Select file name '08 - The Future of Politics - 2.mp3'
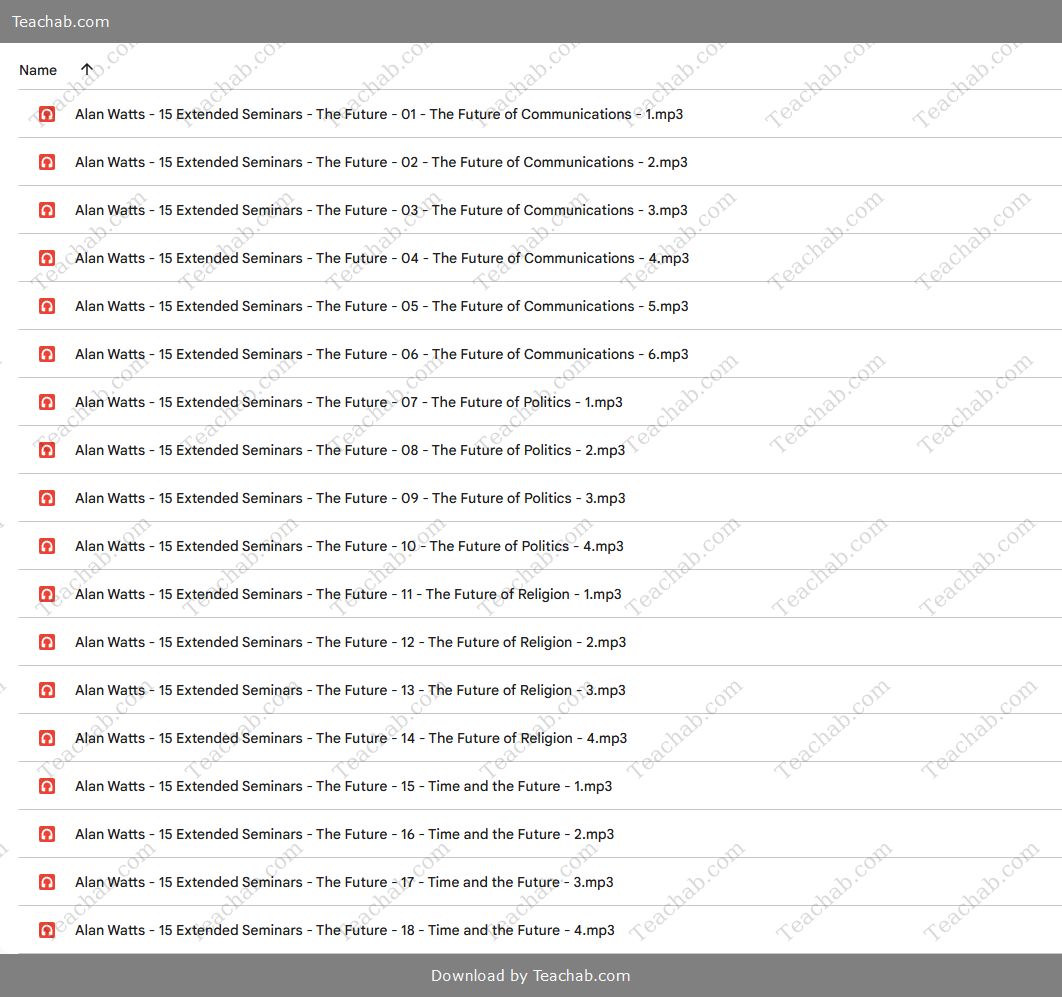The image size is (1062, 997). 350,450
